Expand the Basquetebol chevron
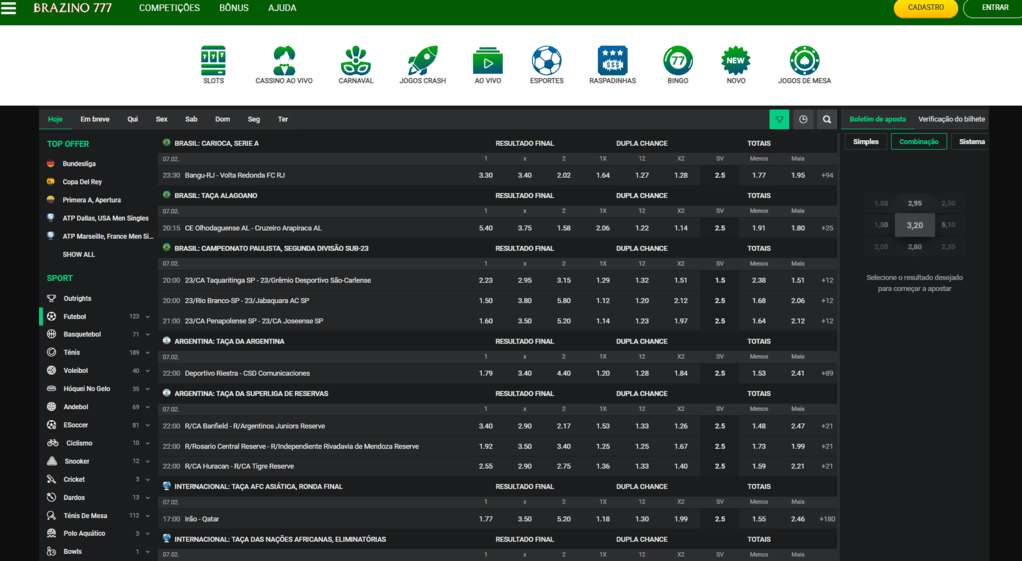 point(148,334)
